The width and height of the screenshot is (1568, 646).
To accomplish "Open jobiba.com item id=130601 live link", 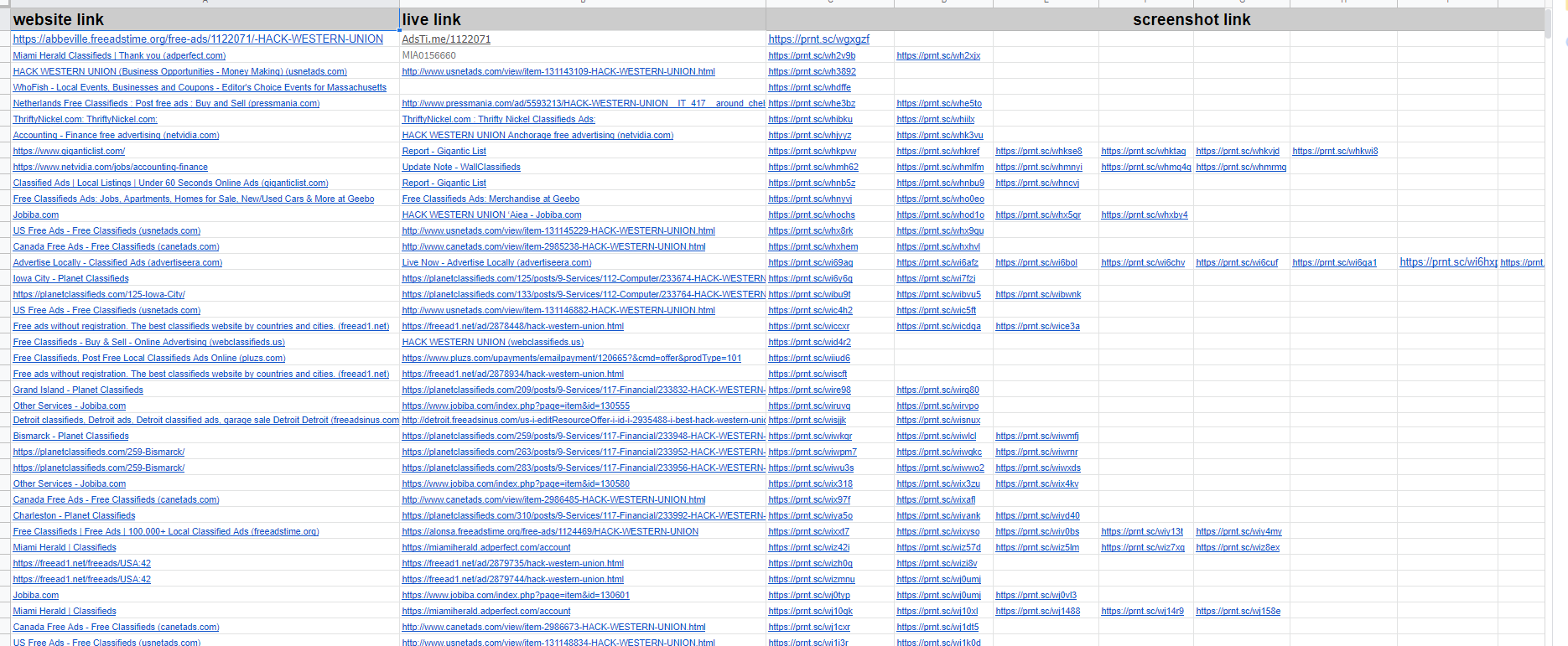I will pos(516,596).
